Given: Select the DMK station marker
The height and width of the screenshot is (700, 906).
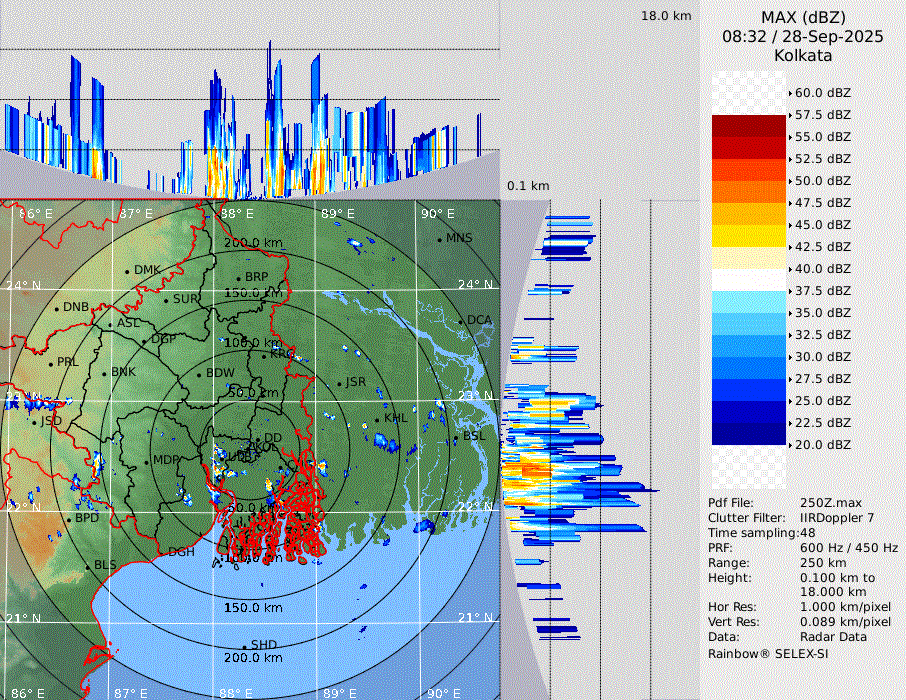Looking at the screenshot, I should point(127,271).
